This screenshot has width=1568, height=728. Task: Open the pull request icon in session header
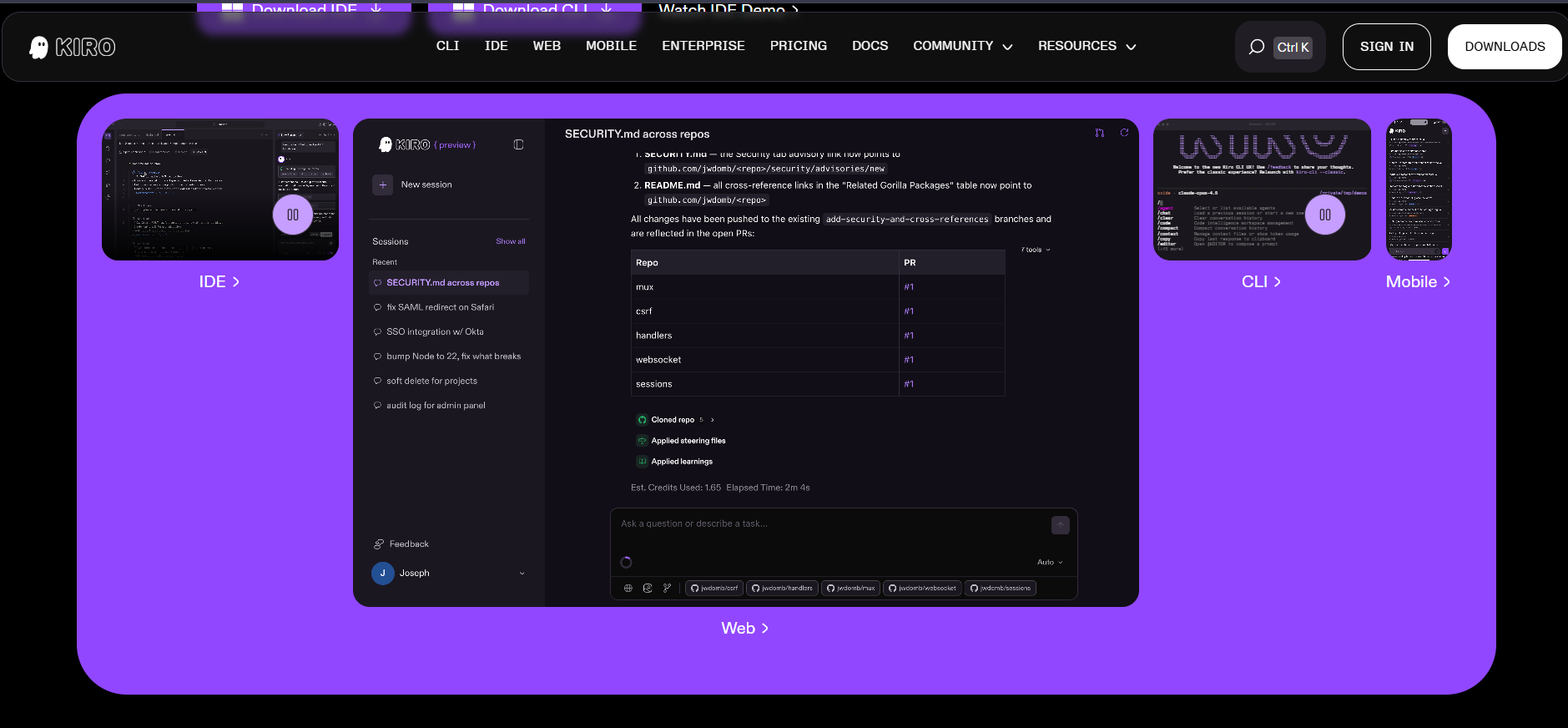point(1100,133)
